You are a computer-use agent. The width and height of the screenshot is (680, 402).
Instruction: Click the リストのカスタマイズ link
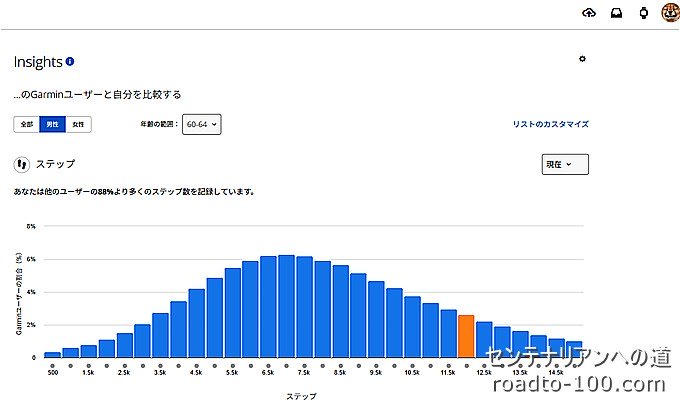click(x=550, y=124)
